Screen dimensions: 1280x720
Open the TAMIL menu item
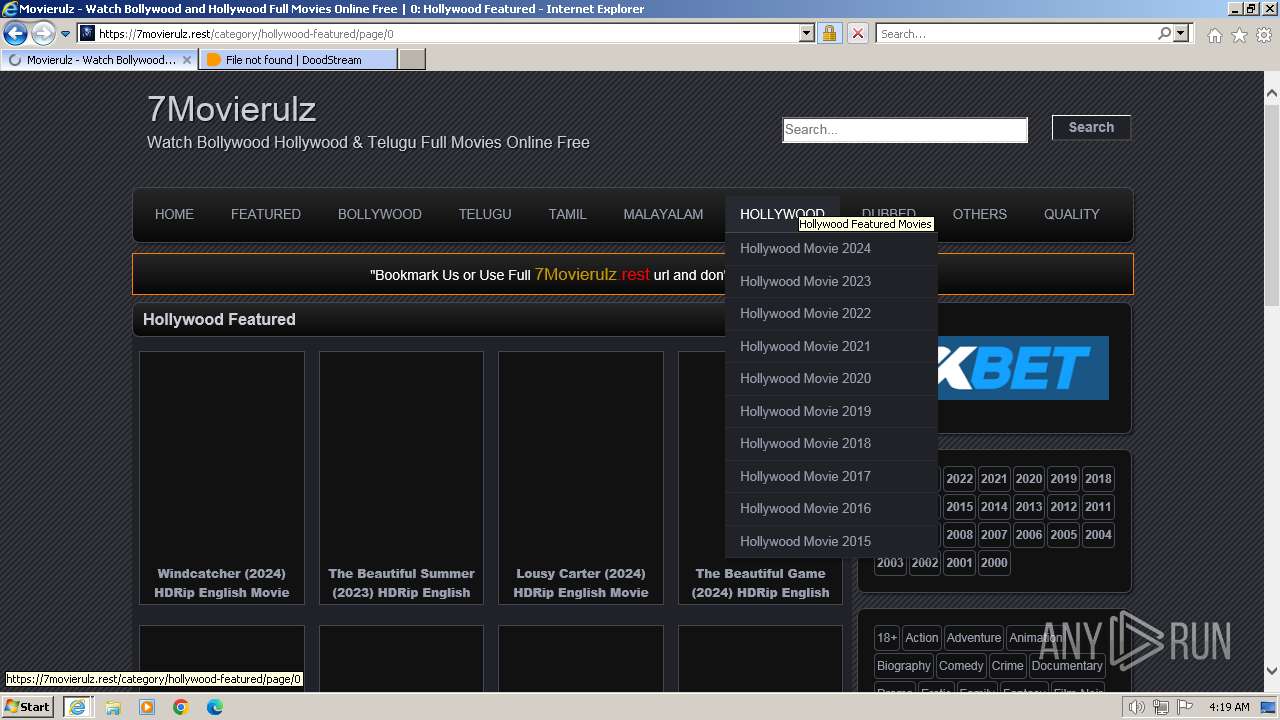(567, 214)
